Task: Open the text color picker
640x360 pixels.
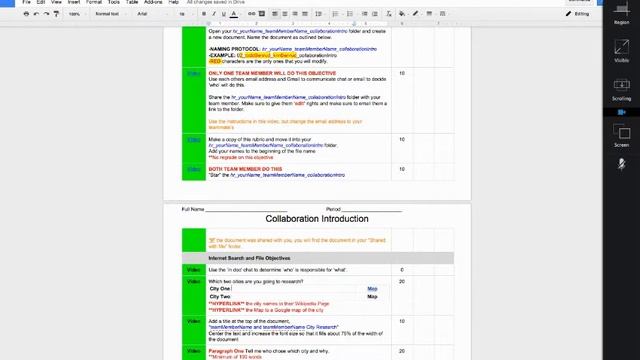Action: tap(234, 14)
